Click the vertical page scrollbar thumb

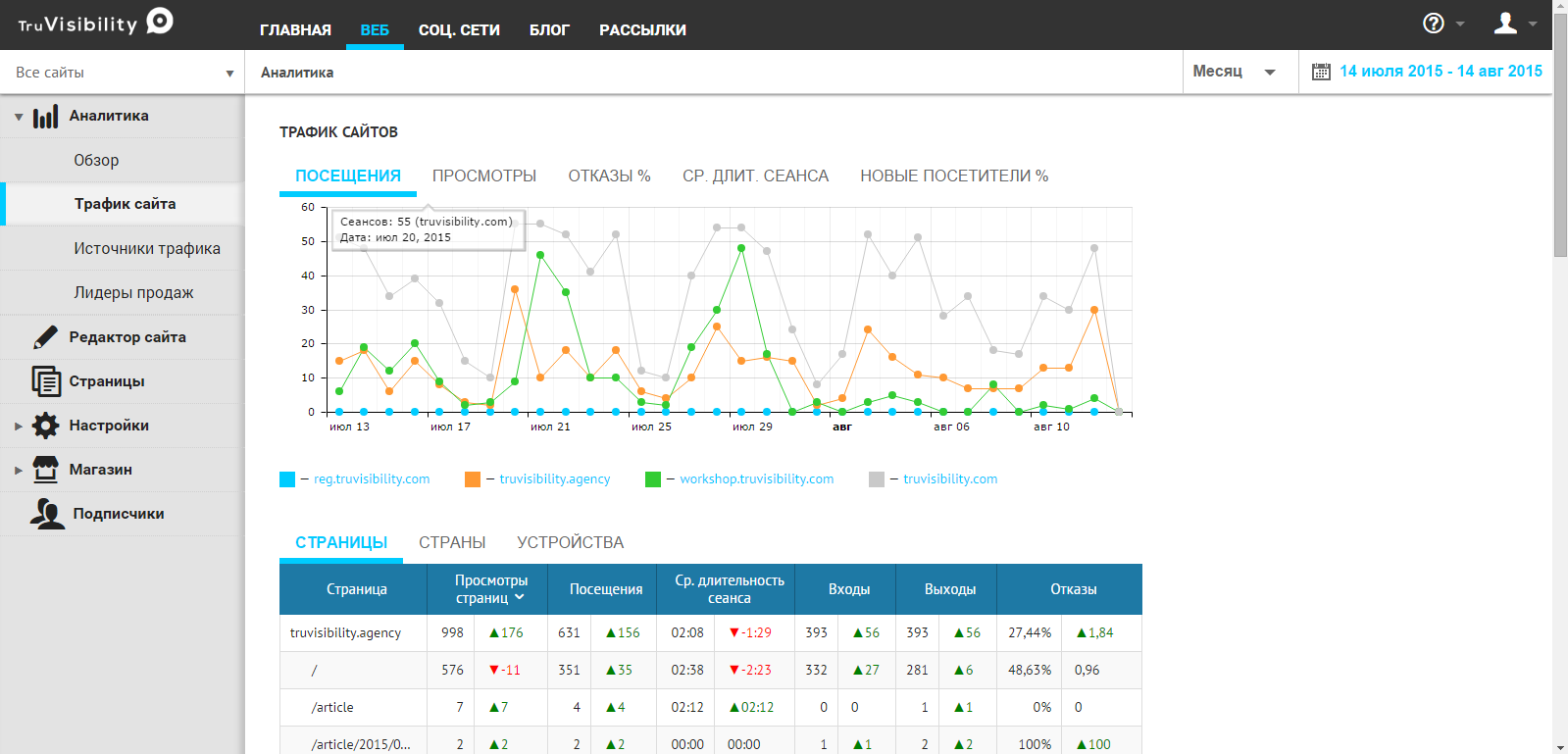point(1560,135)
